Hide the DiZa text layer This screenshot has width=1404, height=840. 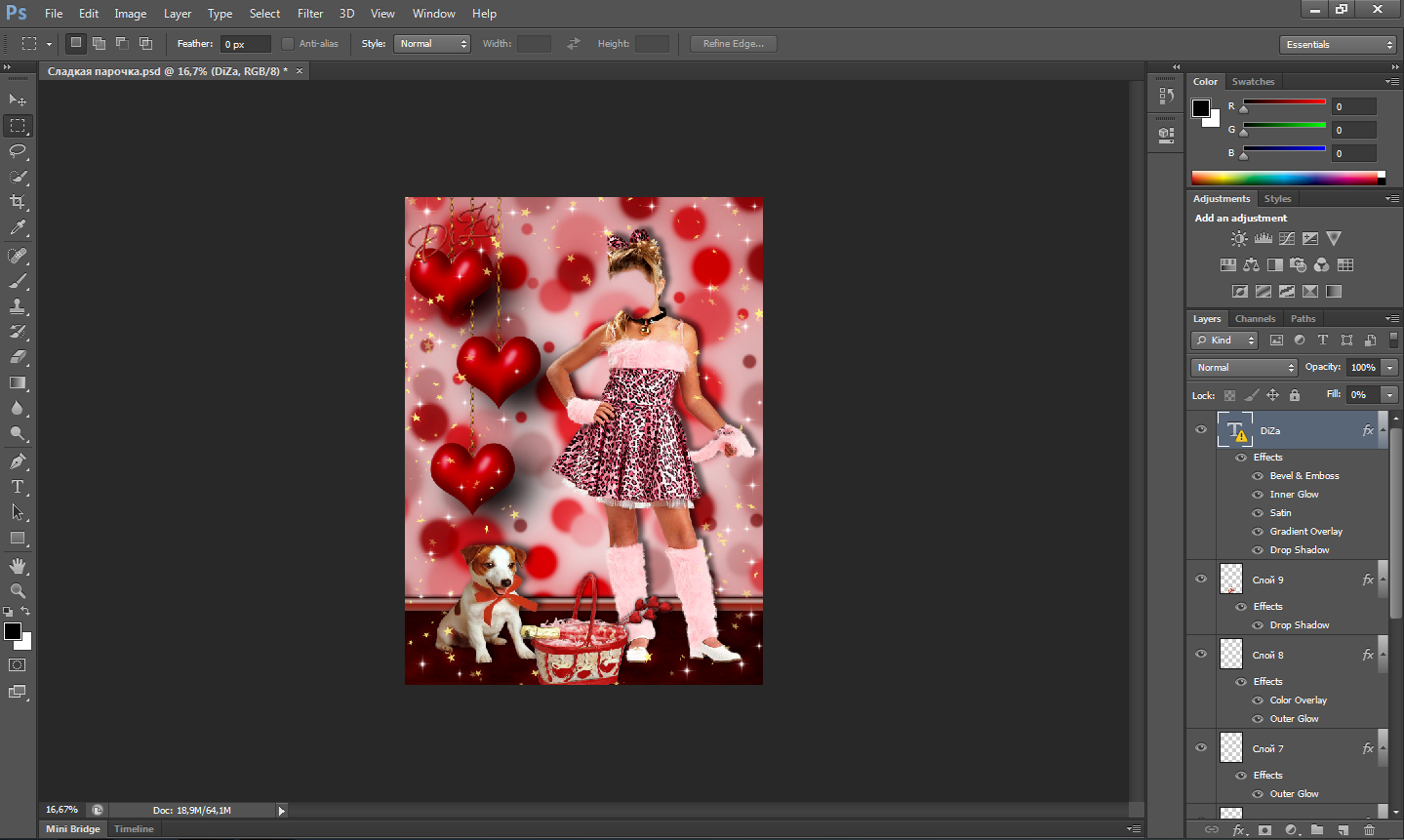click(x=1201, y=430)
